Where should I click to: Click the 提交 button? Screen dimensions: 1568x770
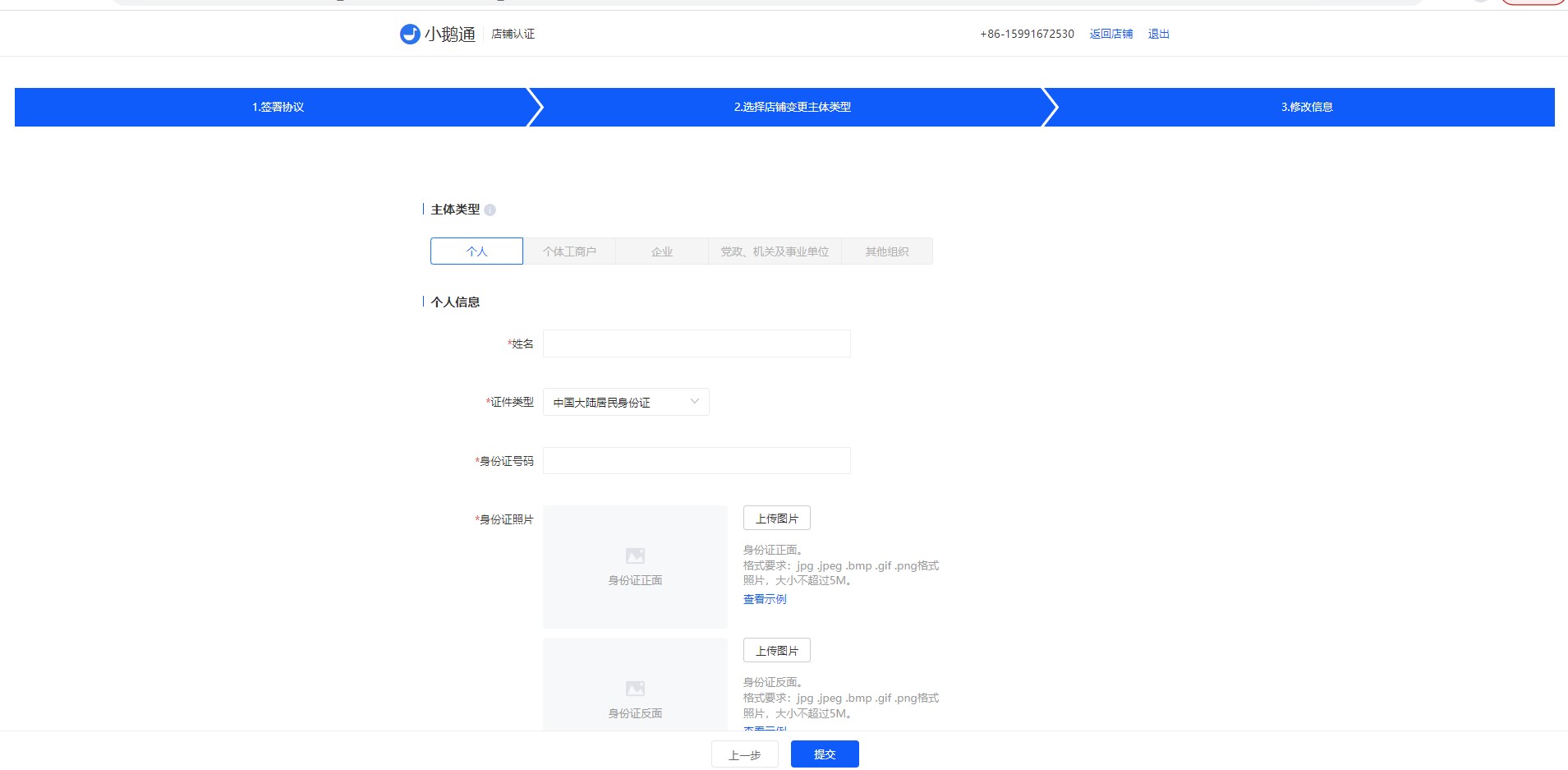pyautogui.click(x=825, y=754)
